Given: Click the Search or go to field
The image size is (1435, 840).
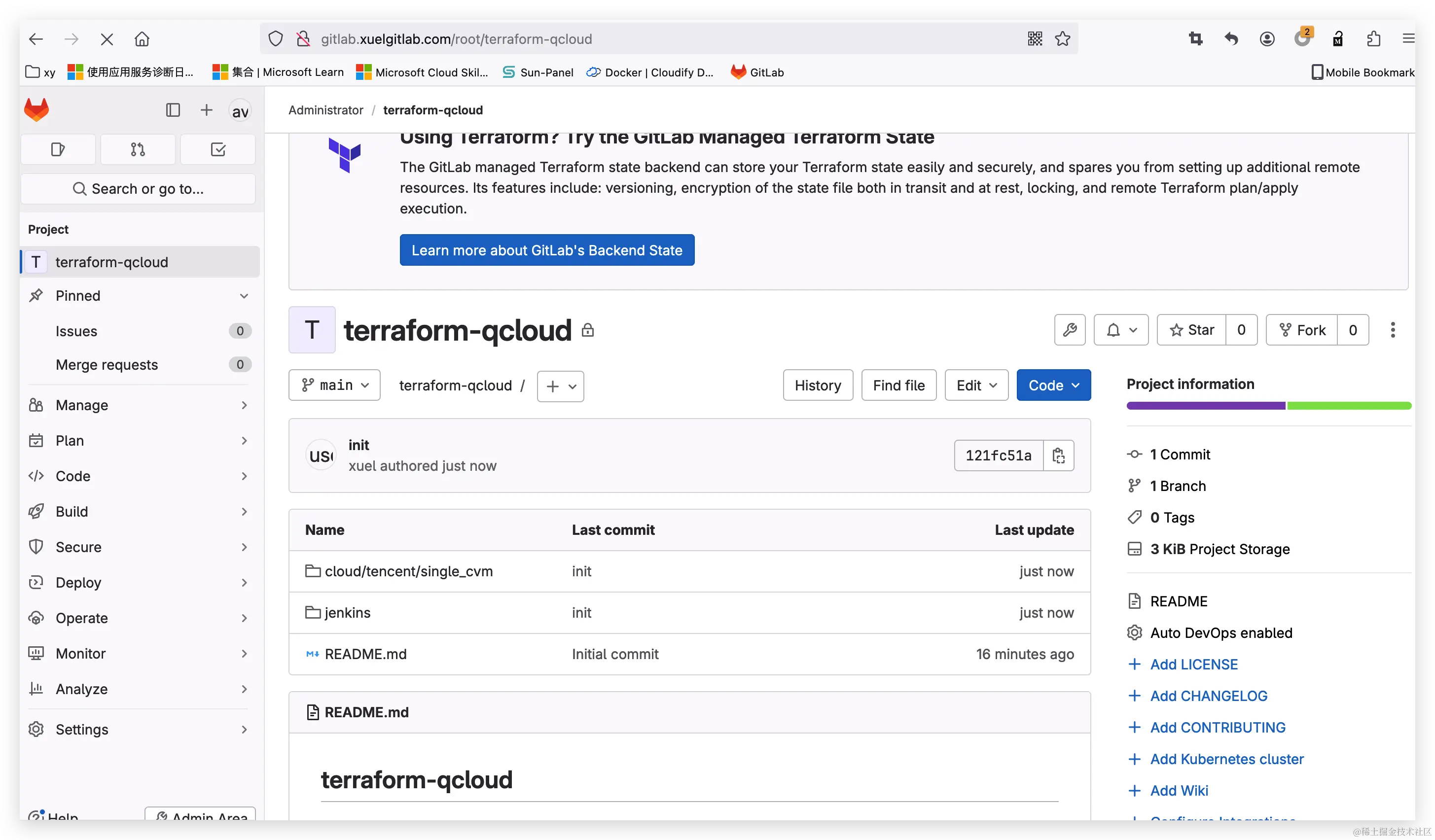Looking at the screenshot, I should (138, 189).
